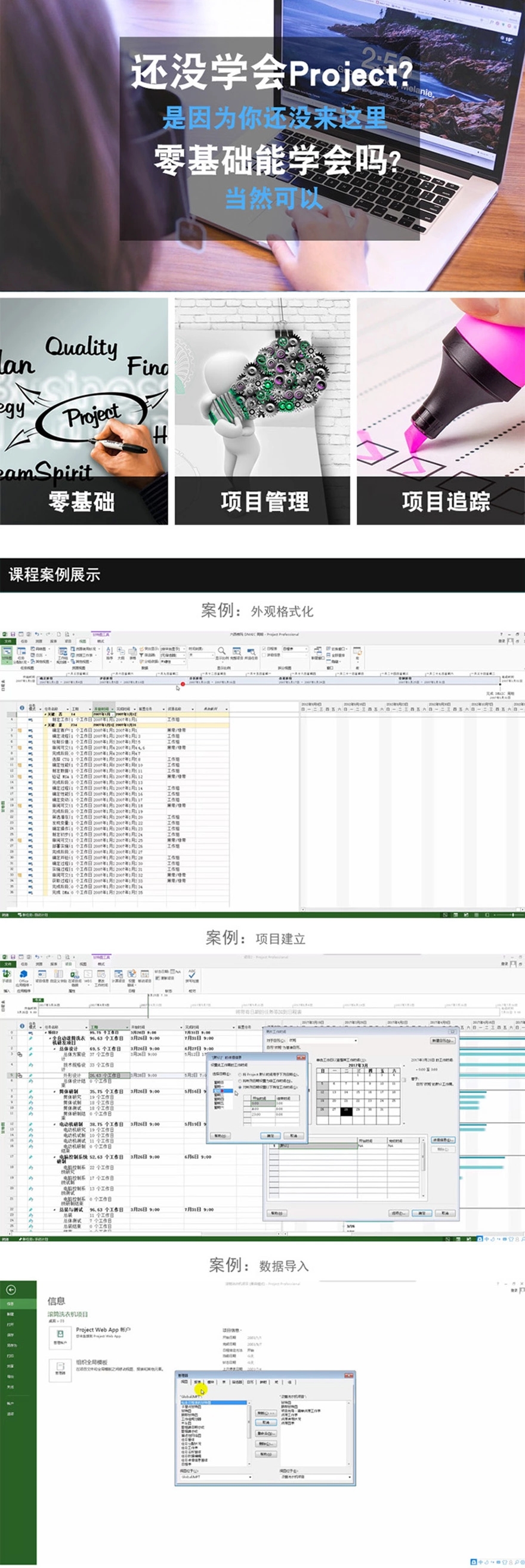Click the 更改工作时间 icon in the ribbon

coord(101,978)
